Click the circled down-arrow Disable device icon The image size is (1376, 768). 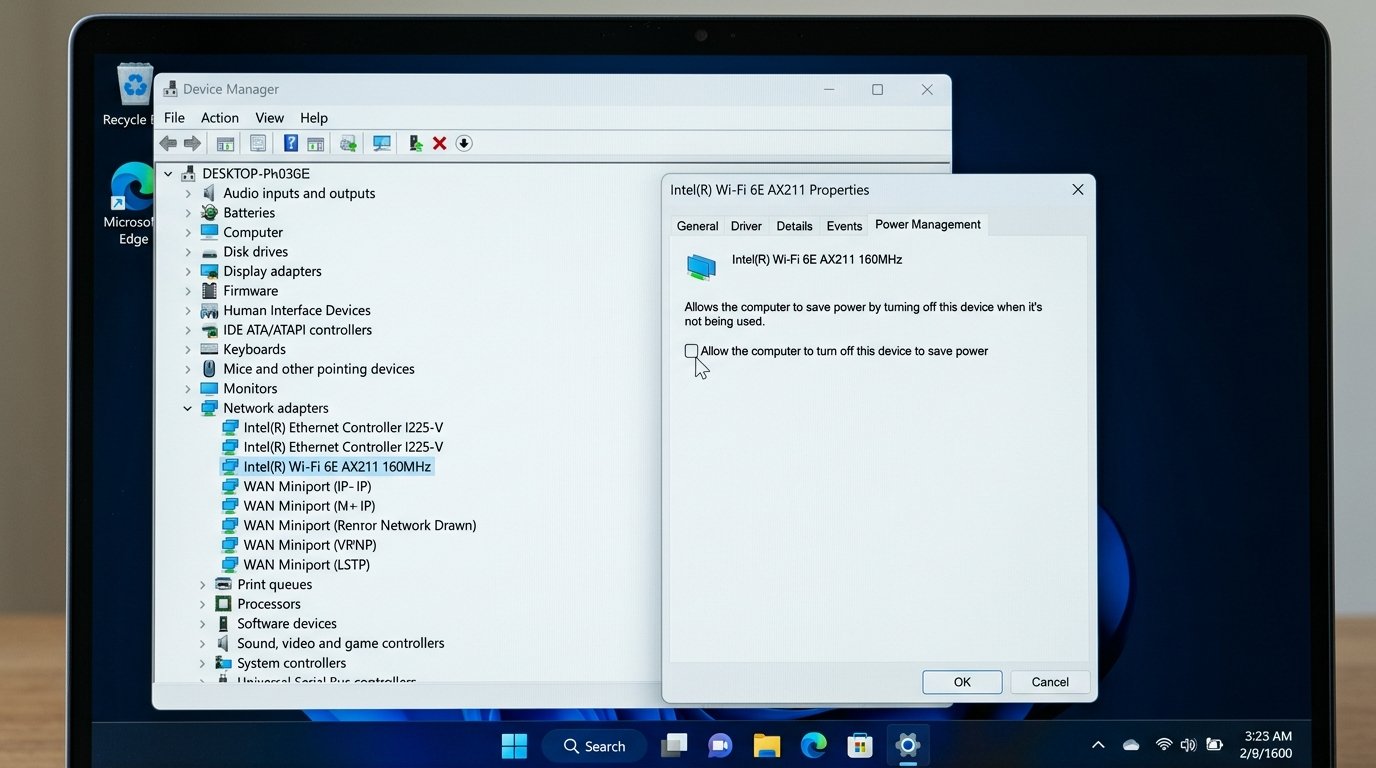pyautogui.click(x=464, y=144)
